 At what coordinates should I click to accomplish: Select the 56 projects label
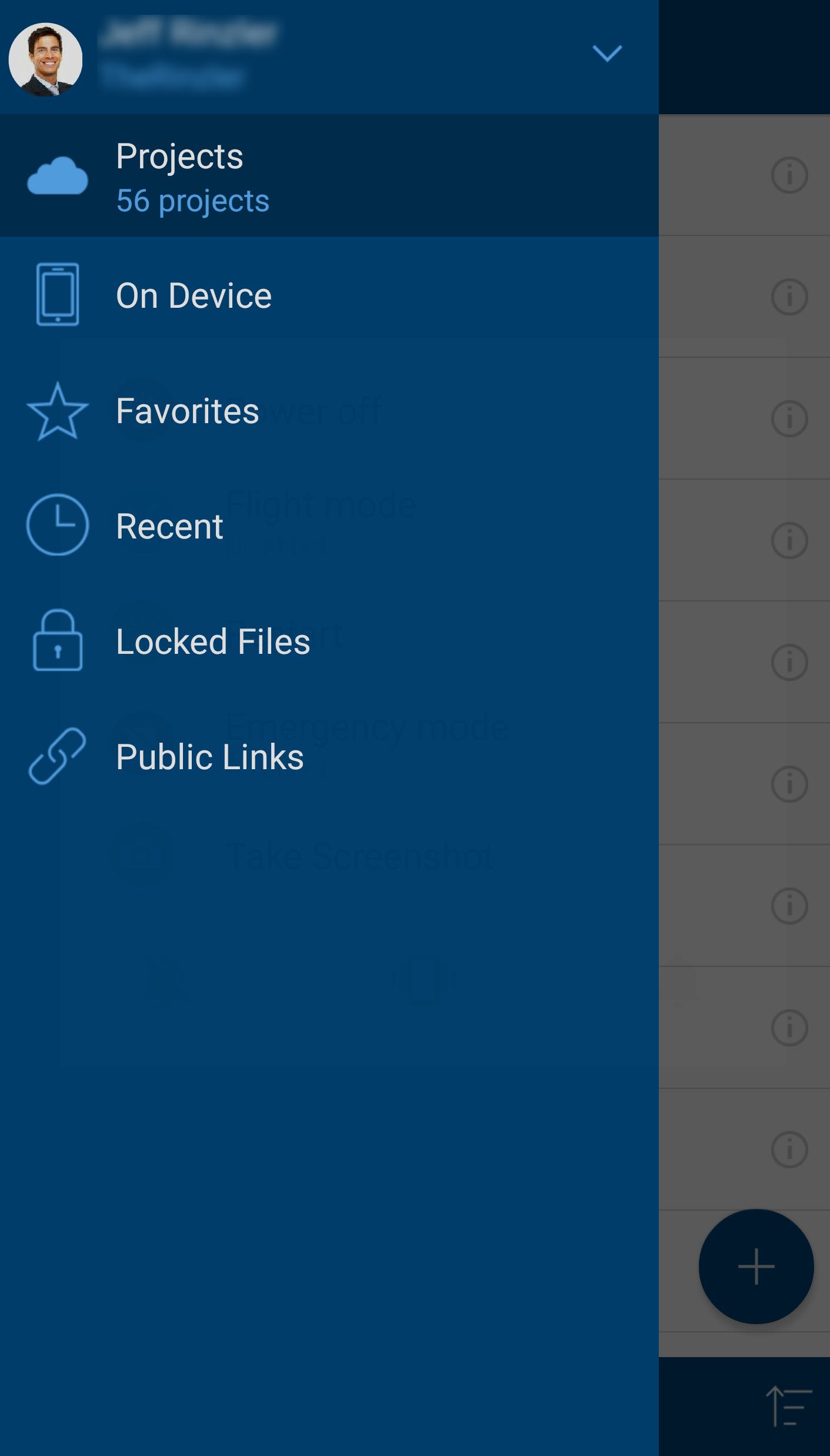coord(192,201)
